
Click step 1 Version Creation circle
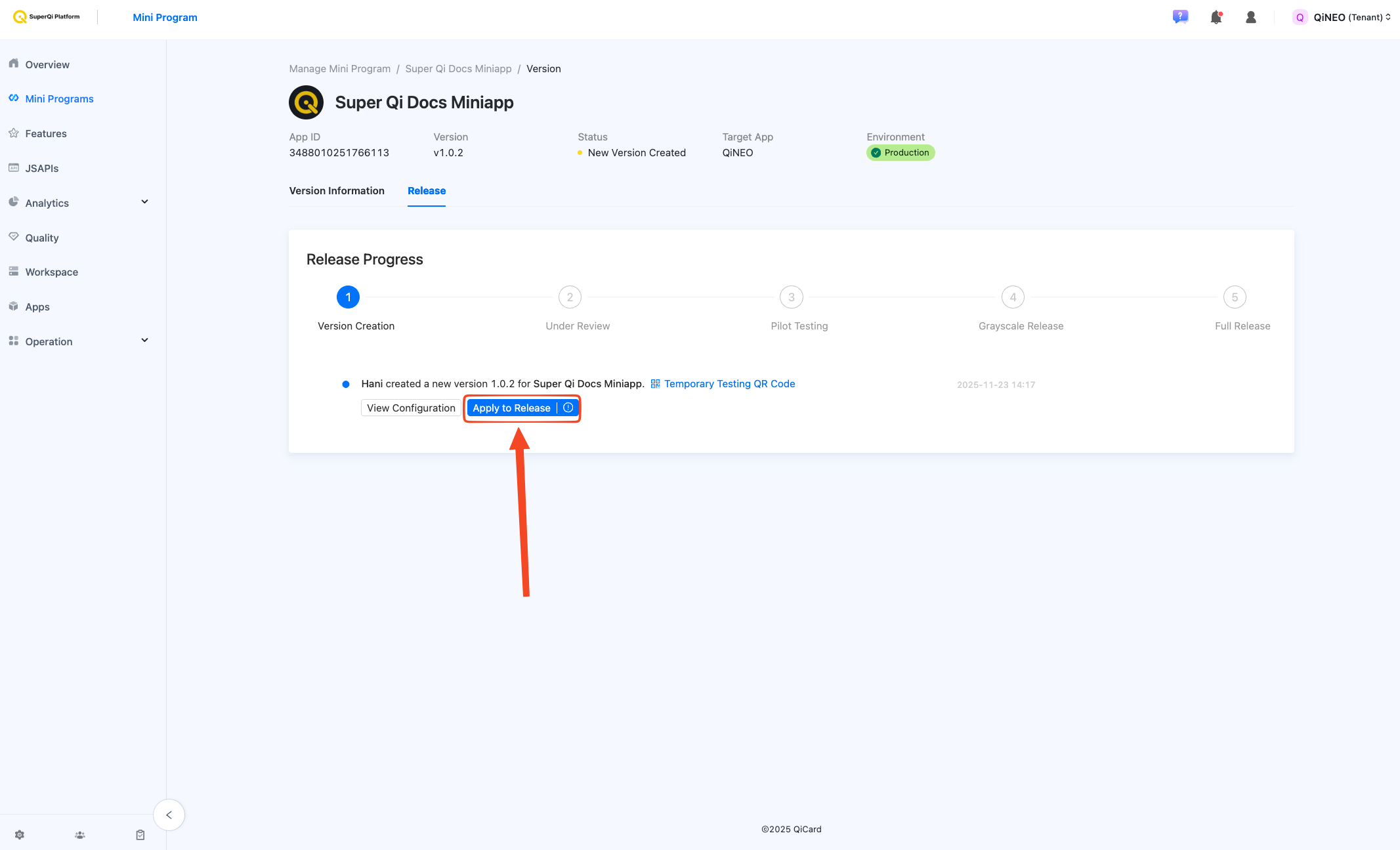pos(348,297)
